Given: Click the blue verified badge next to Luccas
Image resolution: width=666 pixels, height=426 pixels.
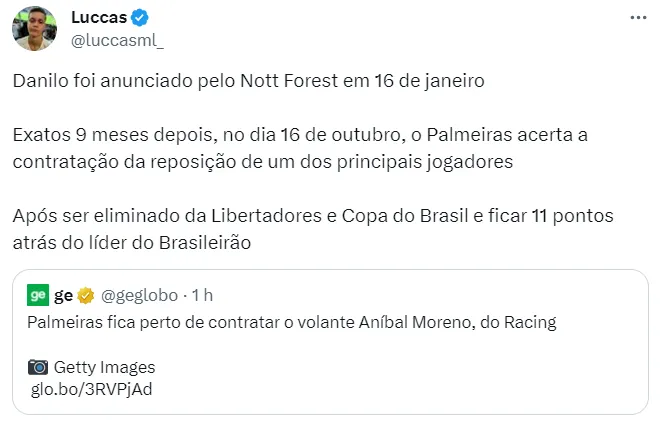Looking at the screenshot, I should pyautogui.click(x=139, y=17).
